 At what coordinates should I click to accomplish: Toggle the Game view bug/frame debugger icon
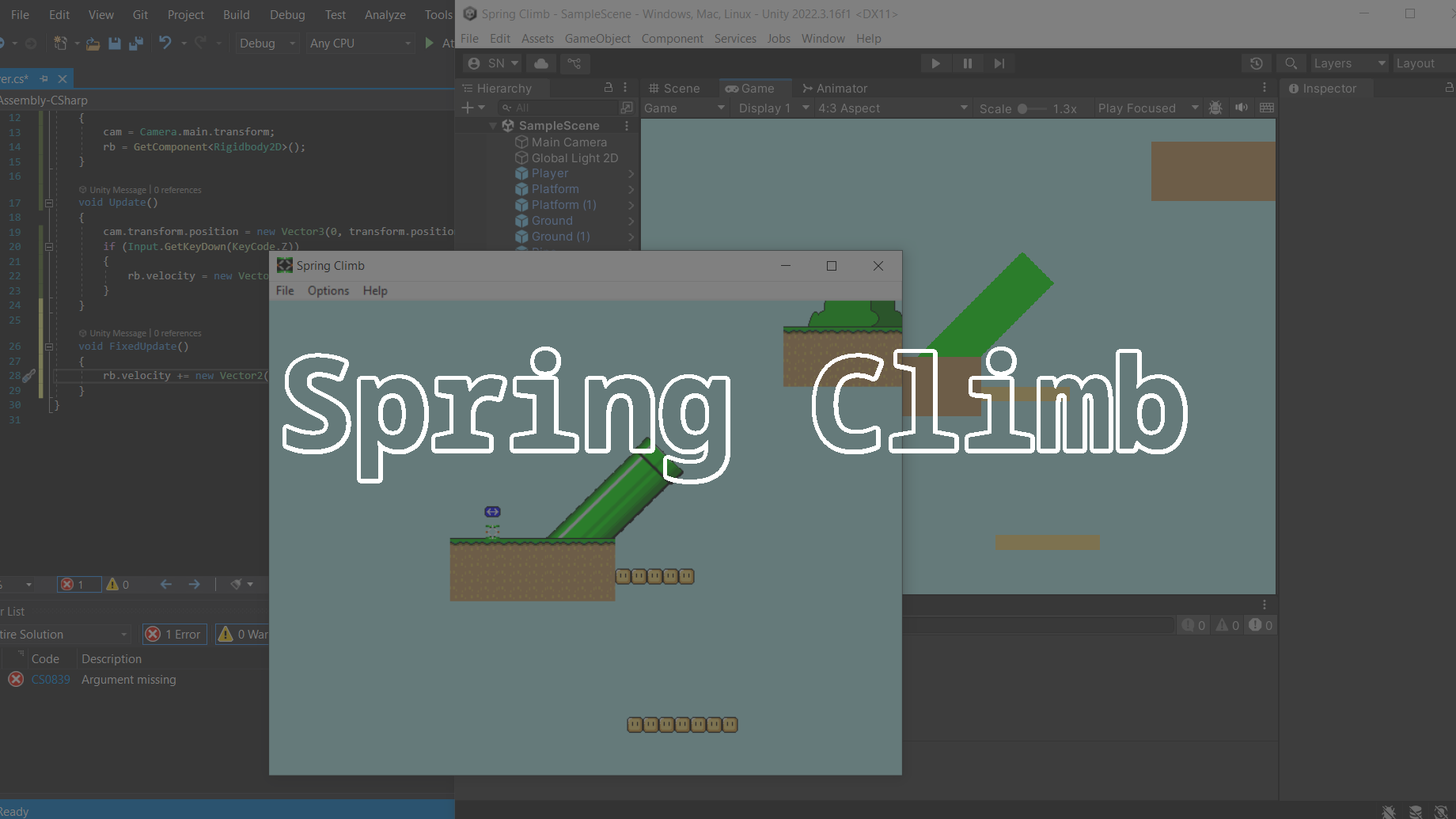click(x=1215, y=108)
